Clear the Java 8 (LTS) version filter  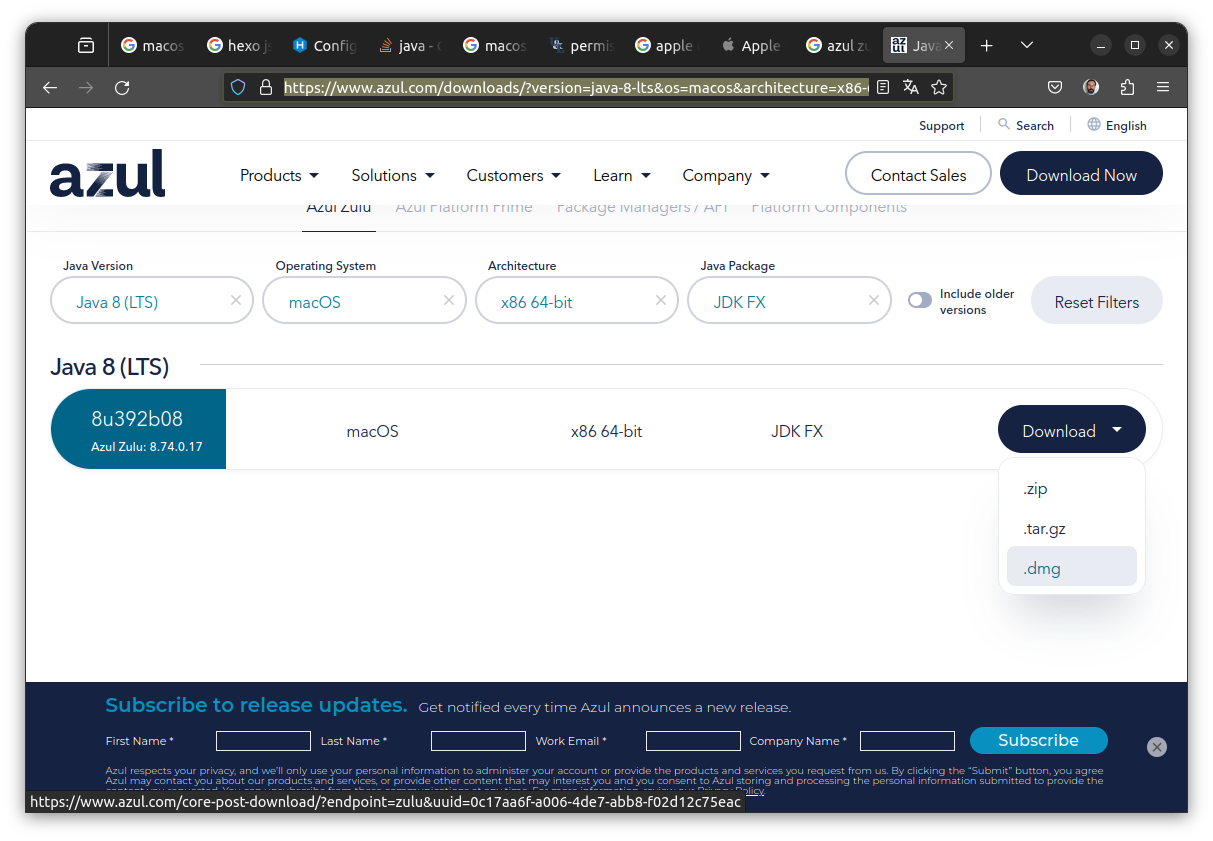(x=236, y=300)
